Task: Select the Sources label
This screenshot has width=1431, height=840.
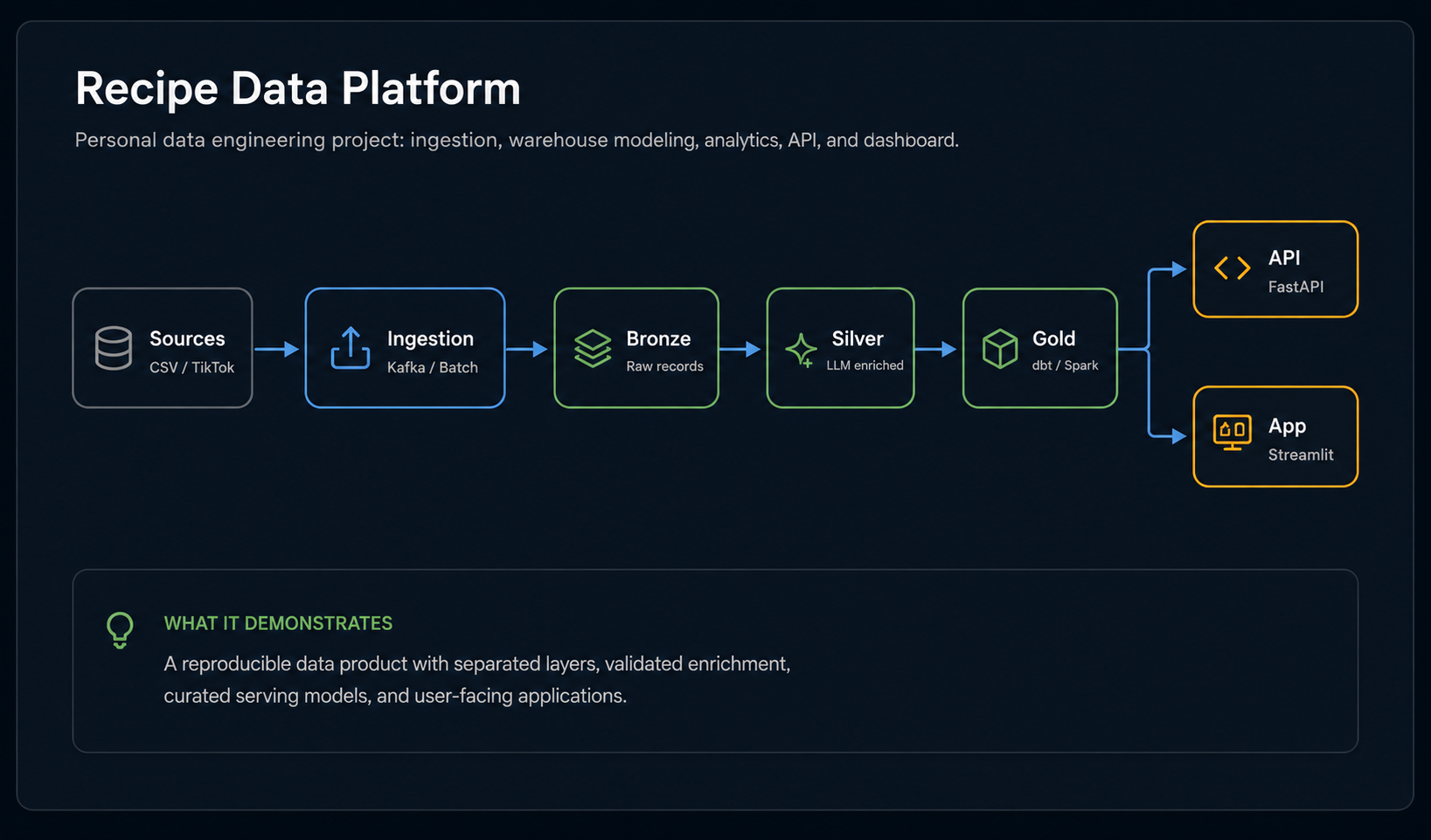Action: (x=187, y=338)
